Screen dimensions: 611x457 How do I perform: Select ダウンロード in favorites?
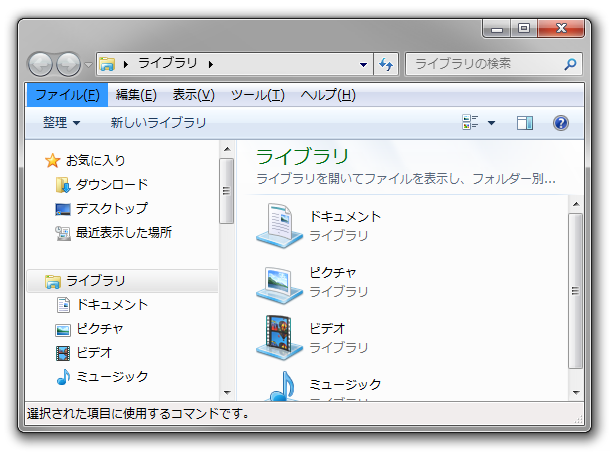112,184
